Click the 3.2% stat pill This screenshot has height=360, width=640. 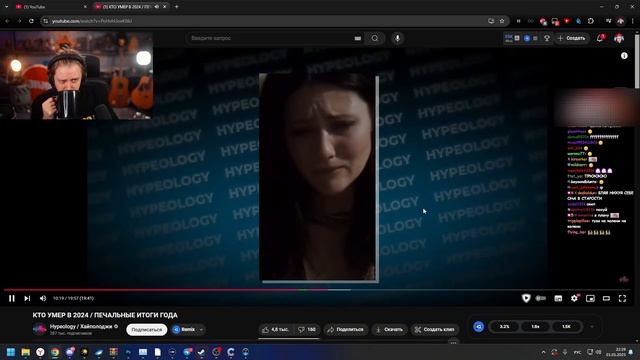[x=504, y=327]
